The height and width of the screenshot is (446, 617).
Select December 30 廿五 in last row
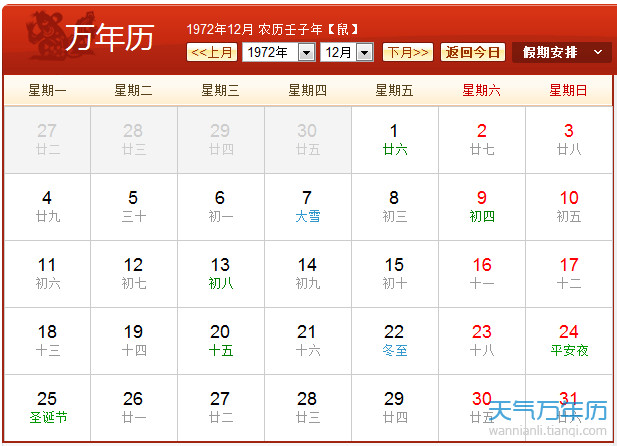482,408
